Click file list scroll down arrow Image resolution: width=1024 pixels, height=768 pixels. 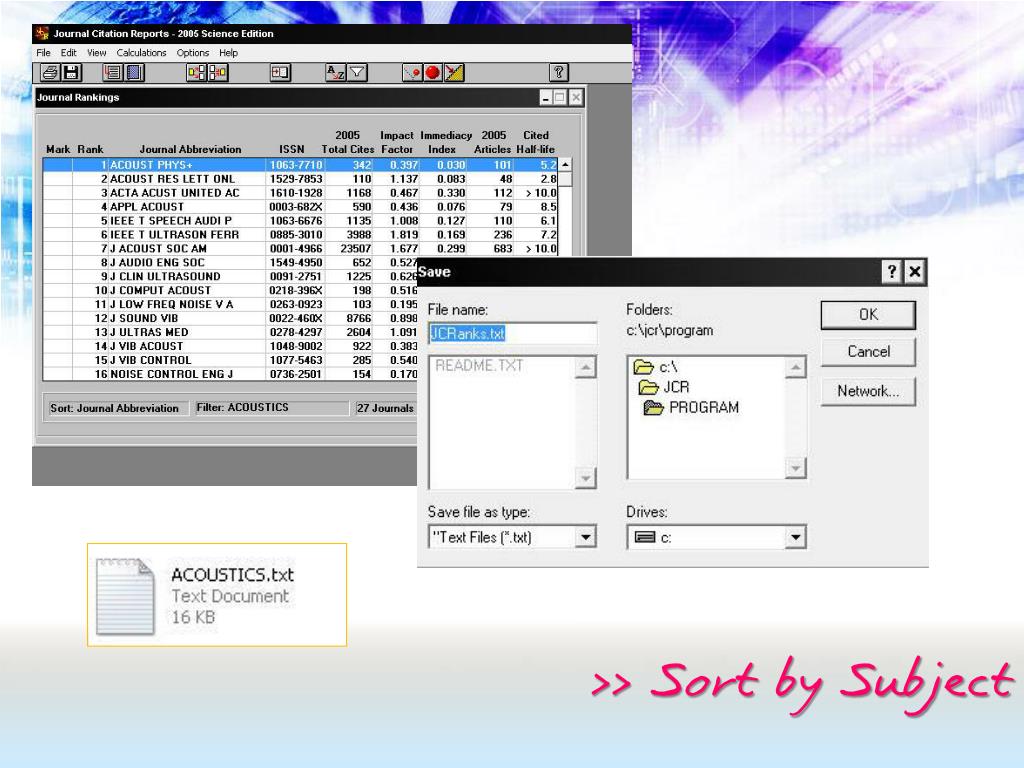585,477
